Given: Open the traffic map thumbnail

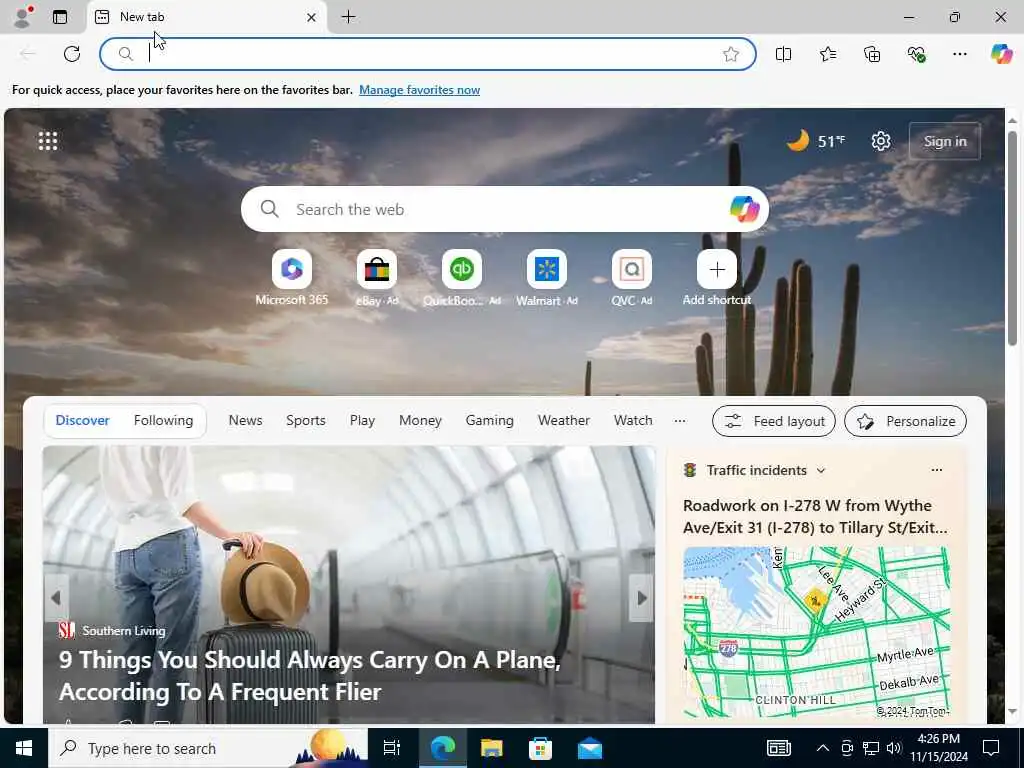Looking at the screenshot, I should pyautogui.click(x=816, y=632).
